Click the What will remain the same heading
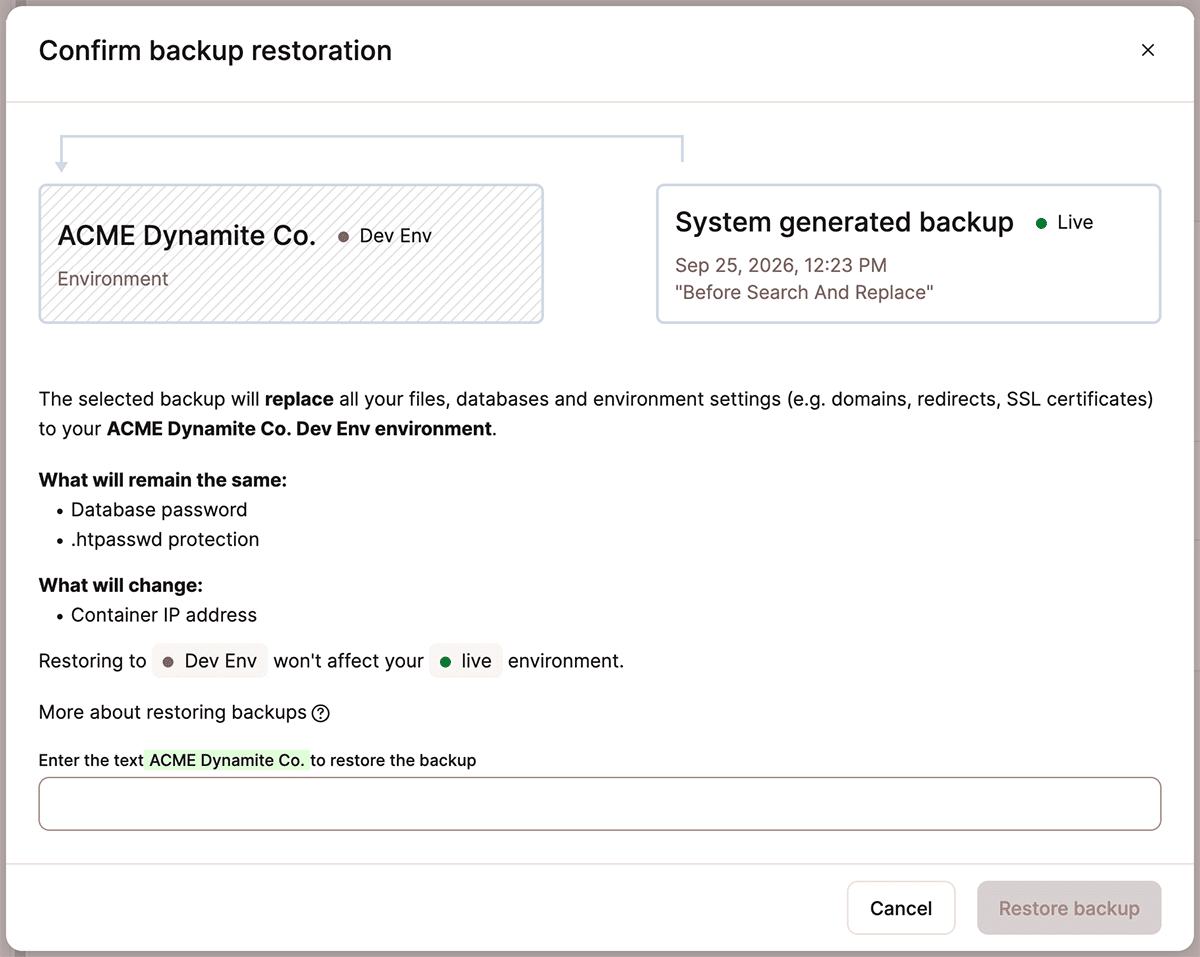Viewport: 1200px width, 957px height. 163,480
